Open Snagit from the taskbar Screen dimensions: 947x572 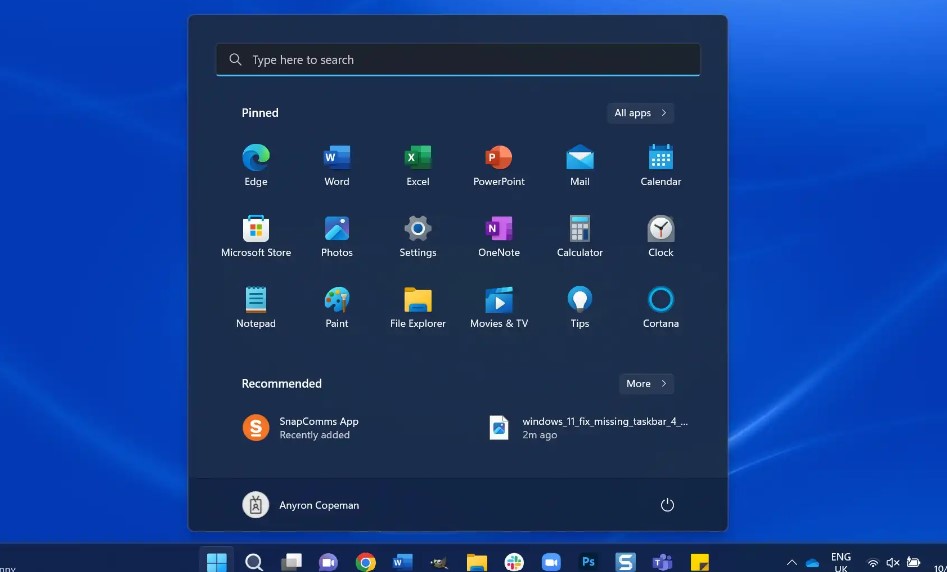tap(625, 562)
